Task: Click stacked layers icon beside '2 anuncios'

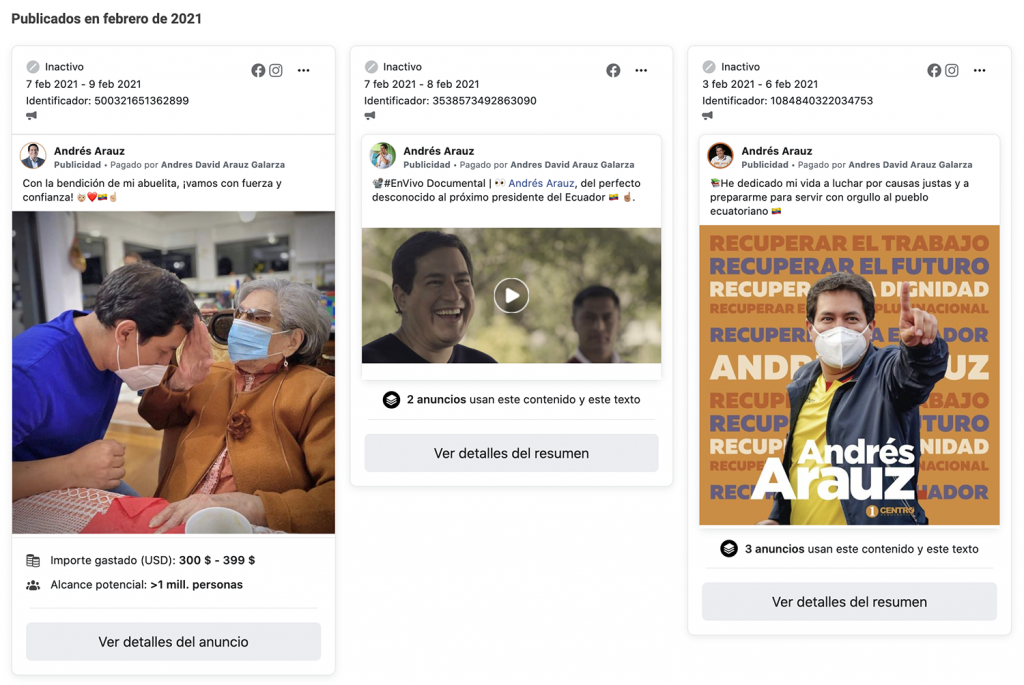Action: (x=392, y=400)
